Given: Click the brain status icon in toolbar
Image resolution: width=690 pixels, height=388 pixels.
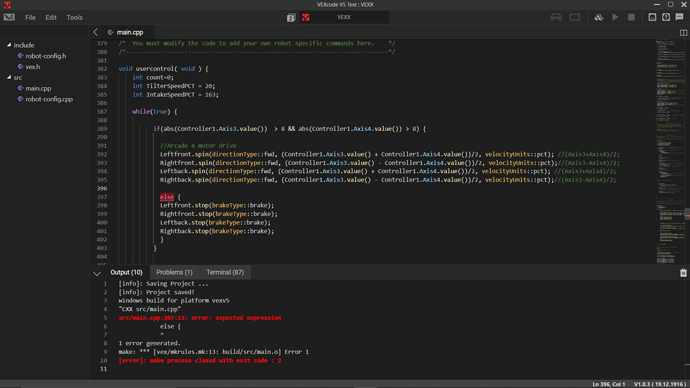Looking at the screenshot, I should 575,17.
